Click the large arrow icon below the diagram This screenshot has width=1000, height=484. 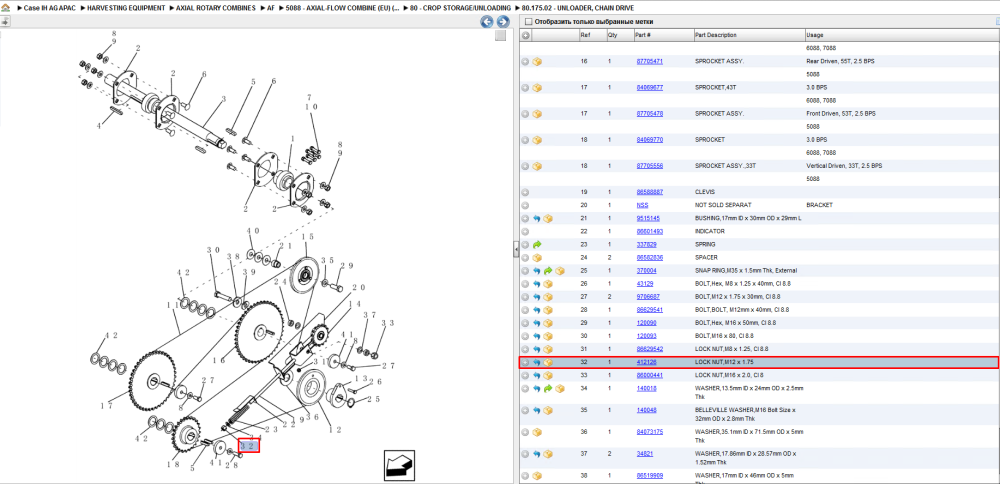pyautogui.click(x=399, y=465)
